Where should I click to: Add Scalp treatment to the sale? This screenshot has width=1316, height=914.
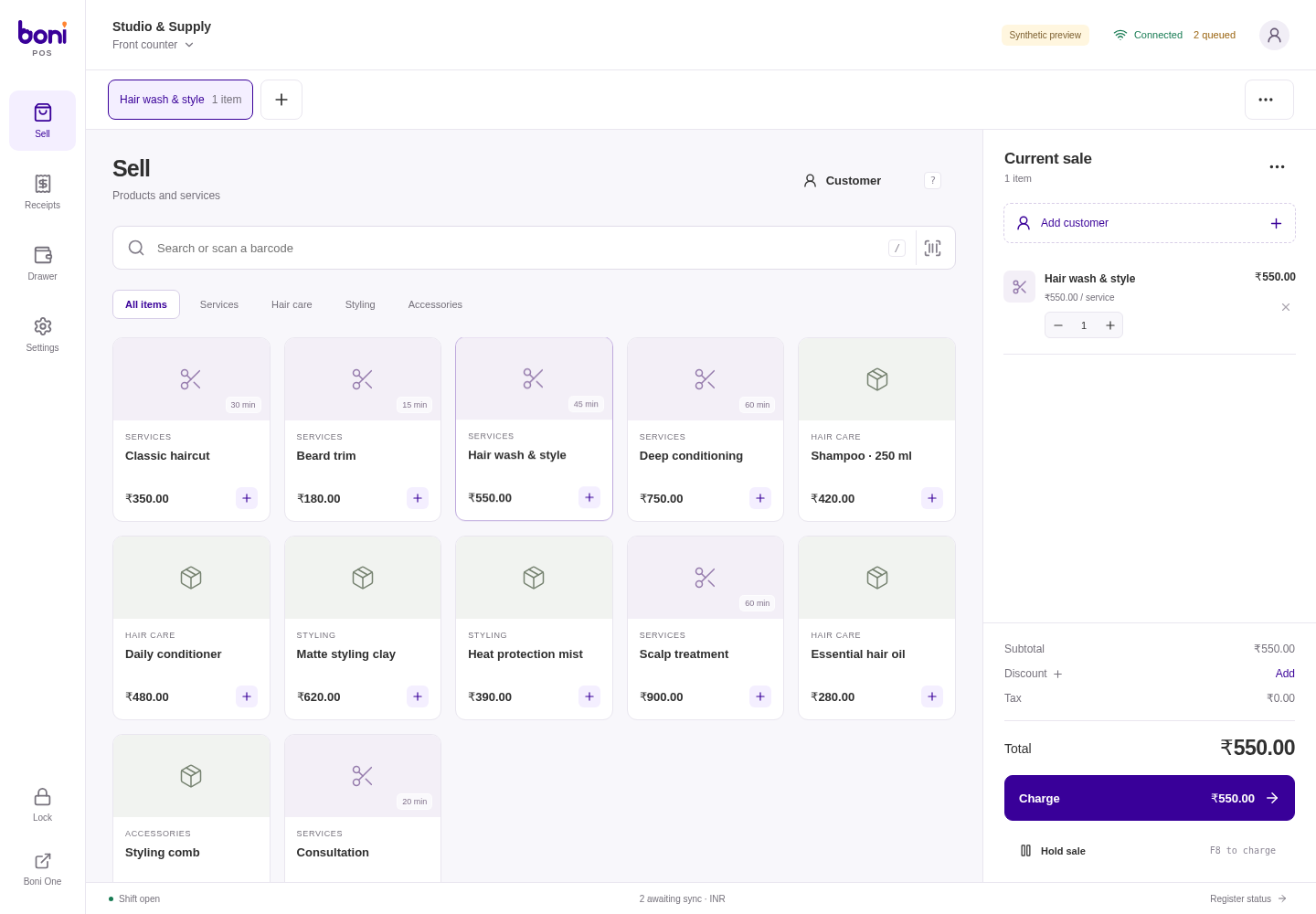pyautogui.click(x=760, y=696)
